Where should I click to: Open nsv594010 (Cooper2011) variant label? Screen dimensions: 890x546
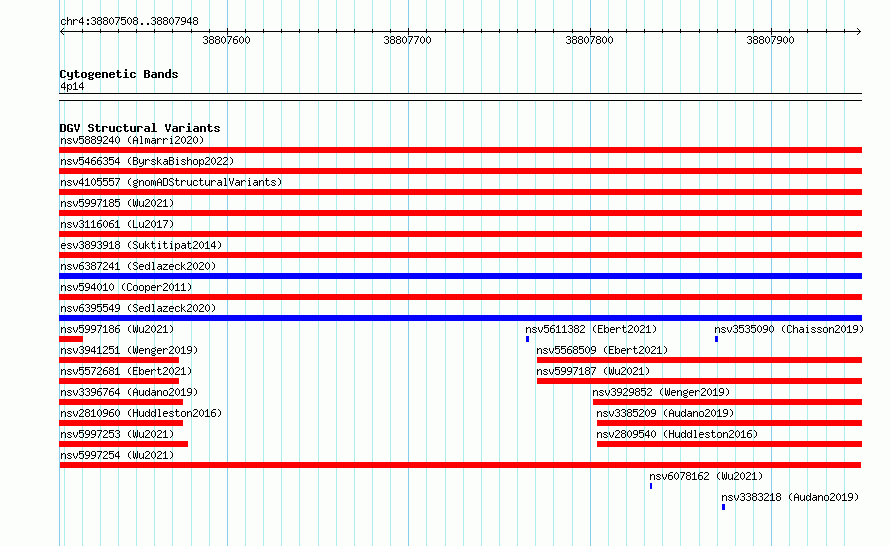pos(126,287)
